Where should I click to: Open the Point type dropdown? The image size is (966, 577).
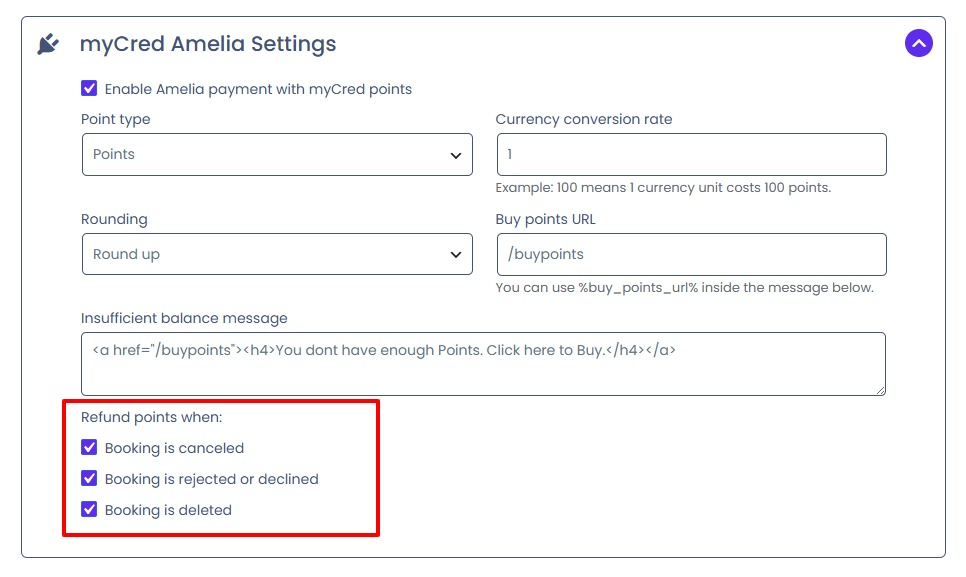[277, 155]
